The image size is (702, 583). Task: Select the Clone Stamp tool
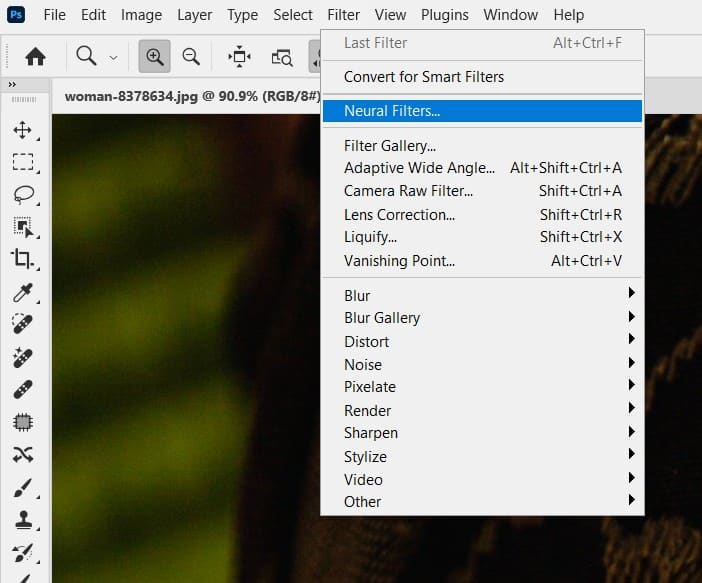(23, 520)
